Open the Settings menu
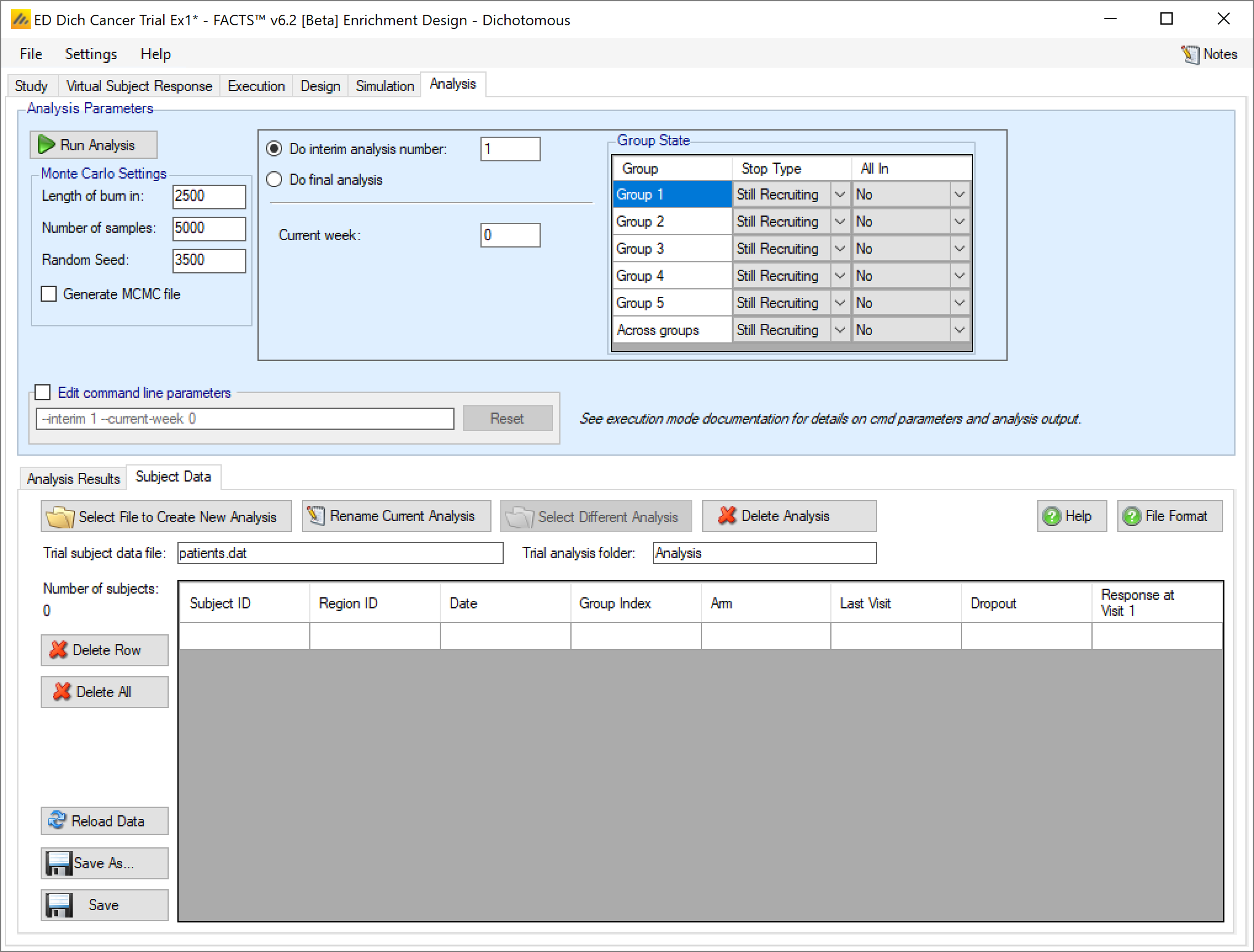 pyautogui.click(x=91, y=54)
